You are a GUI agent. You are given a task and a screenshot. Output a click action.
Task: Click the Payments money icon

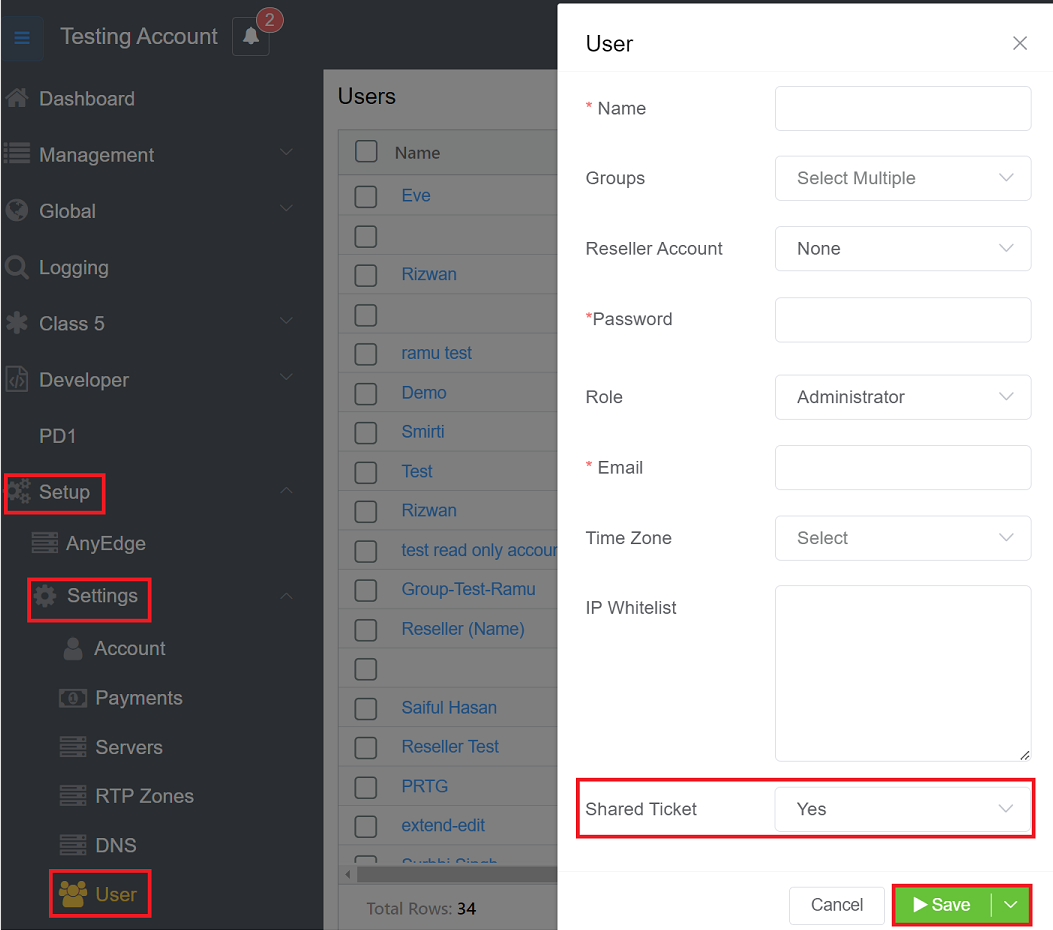(73, 698)
